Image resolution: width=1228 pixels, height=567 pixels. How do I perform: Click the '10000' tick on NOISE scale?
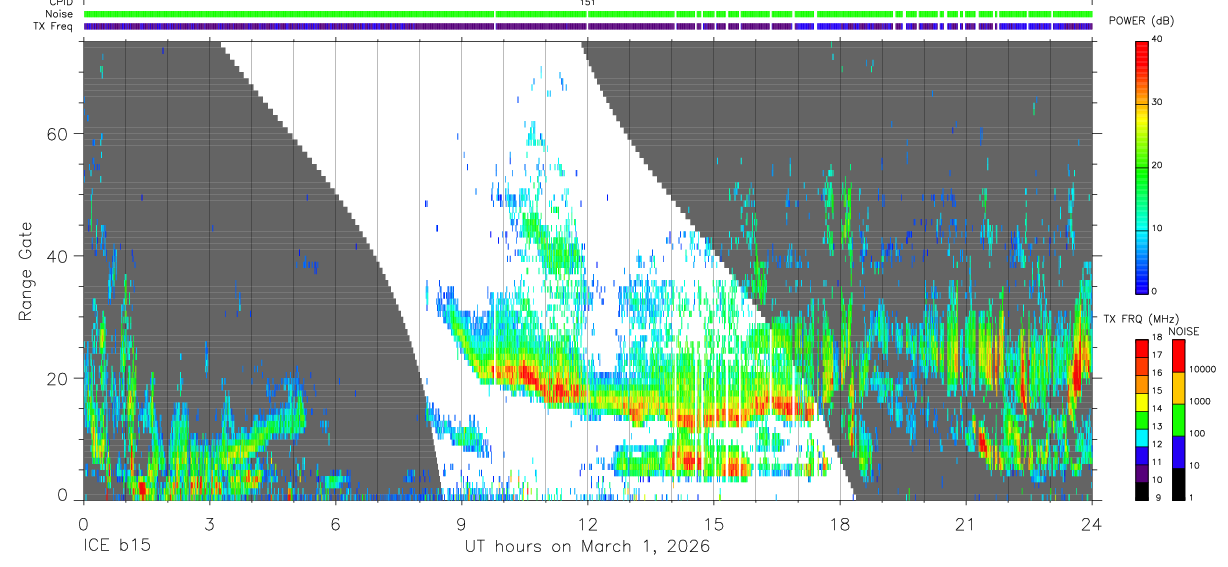click(x=1201, y=370)
